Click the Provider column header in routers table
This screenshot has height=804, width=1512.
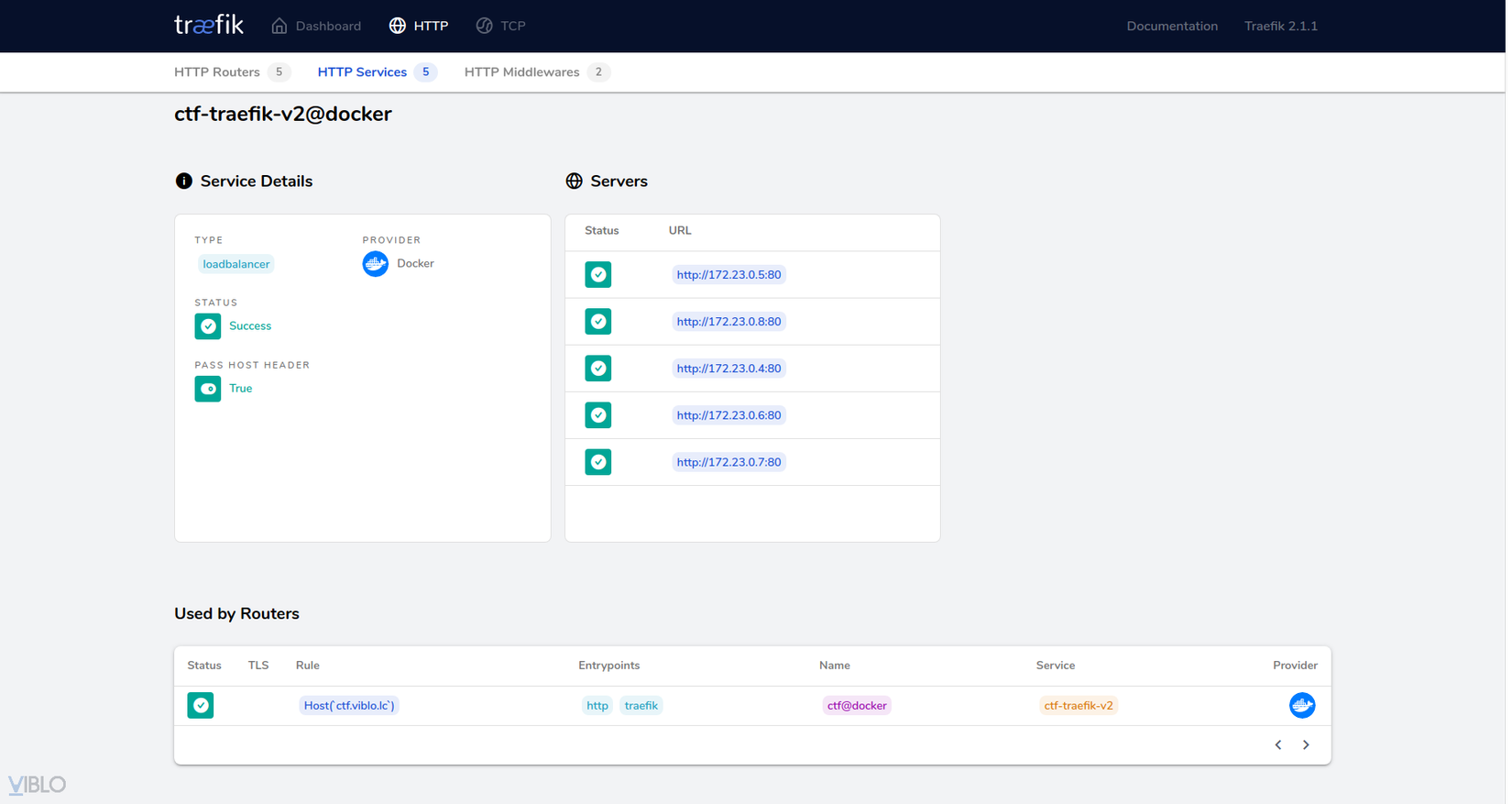pos(1295,666)
